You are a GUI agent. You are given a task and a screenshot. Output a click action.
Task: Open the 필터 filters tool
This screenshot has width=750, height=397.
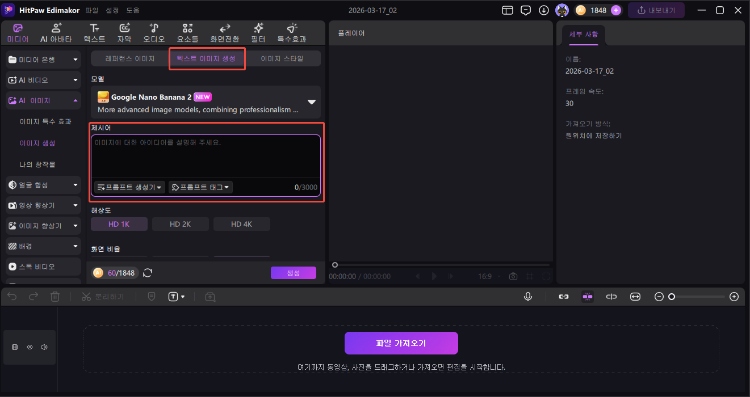tap(258, 33)
